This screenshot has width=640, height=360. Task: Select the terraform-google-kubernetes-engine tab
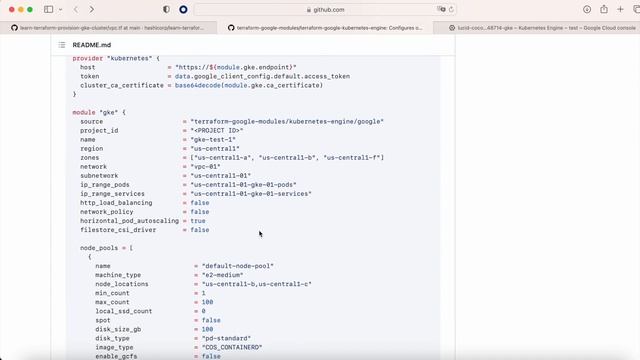(x=325, y=28)
